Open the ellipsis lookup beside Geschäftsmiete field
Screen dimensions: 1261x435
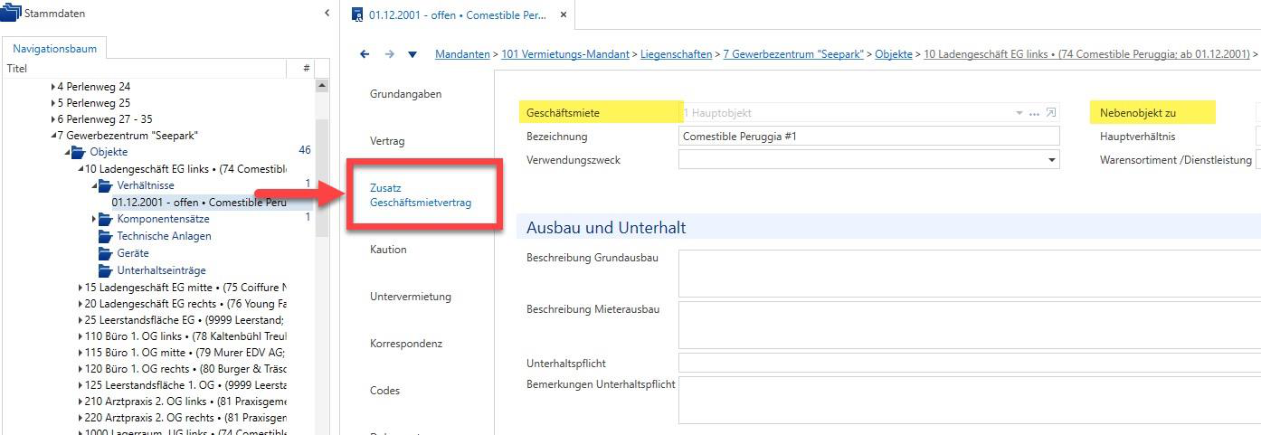[x=1034, y=113]
